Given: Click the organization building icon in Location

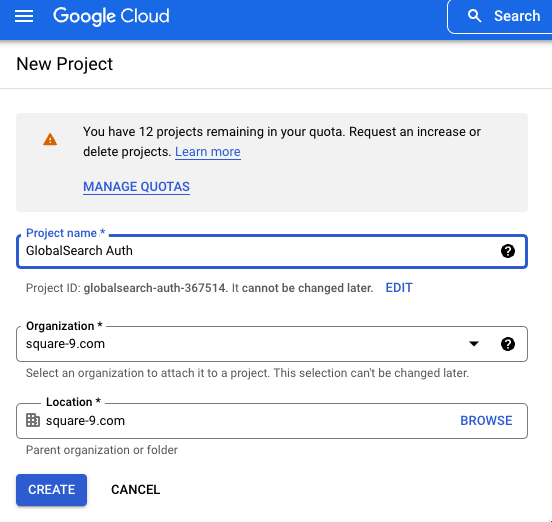Looking at the screenshot, I should point(33,420).
